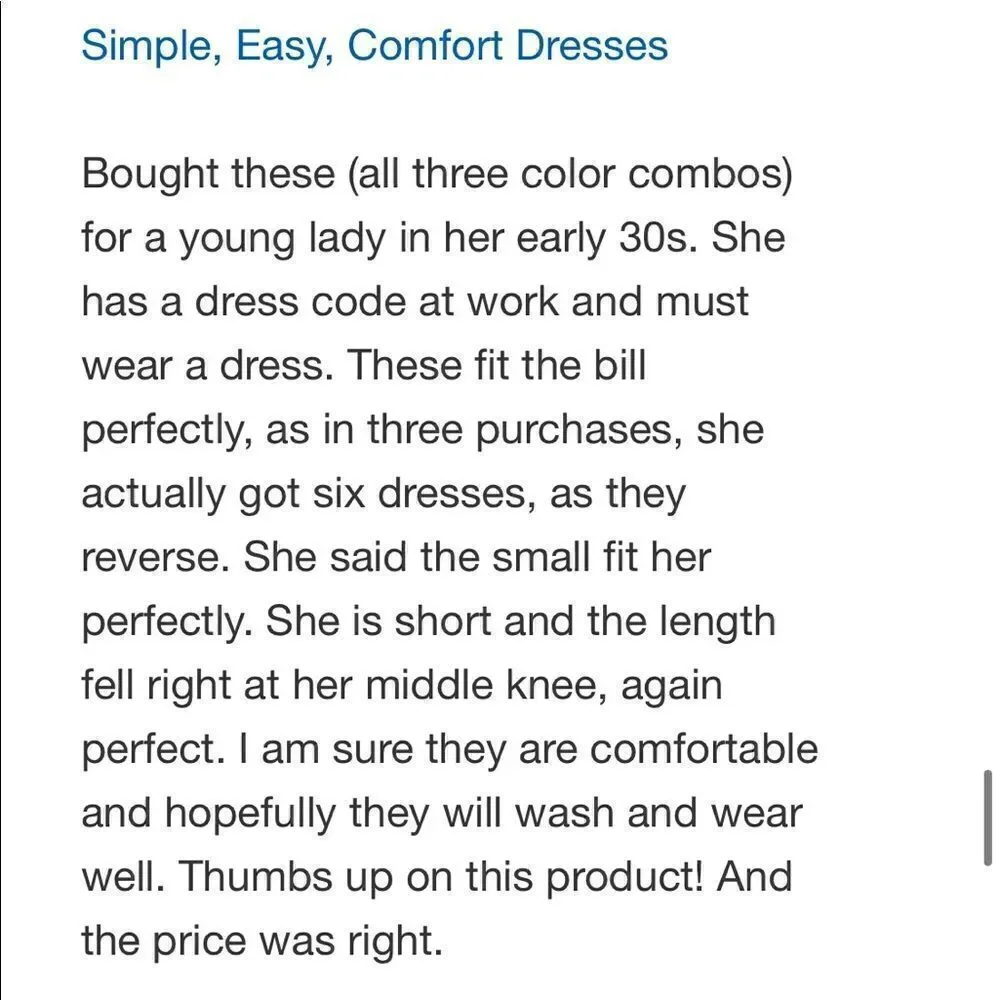The width and height of the screenshot is (1000, 1000).
Task: Click the text "six dresses" in the review
Action: (425, 494)
